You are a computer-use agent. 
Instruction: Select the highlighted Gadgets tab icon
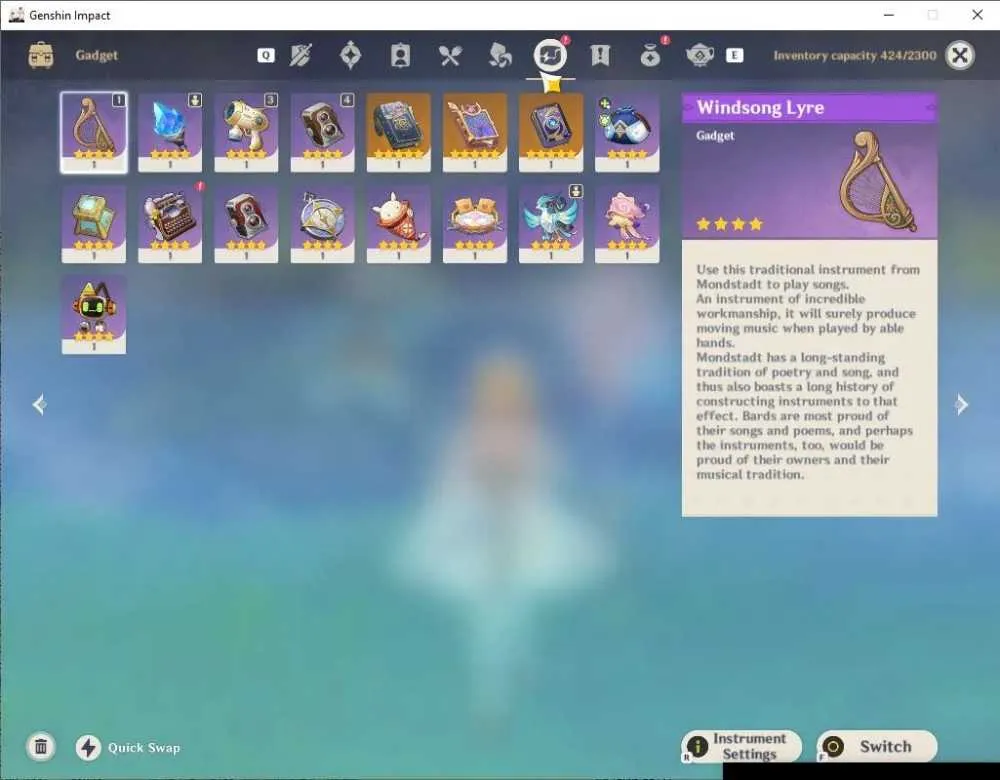pyautogui.click(x=550, y=55)
